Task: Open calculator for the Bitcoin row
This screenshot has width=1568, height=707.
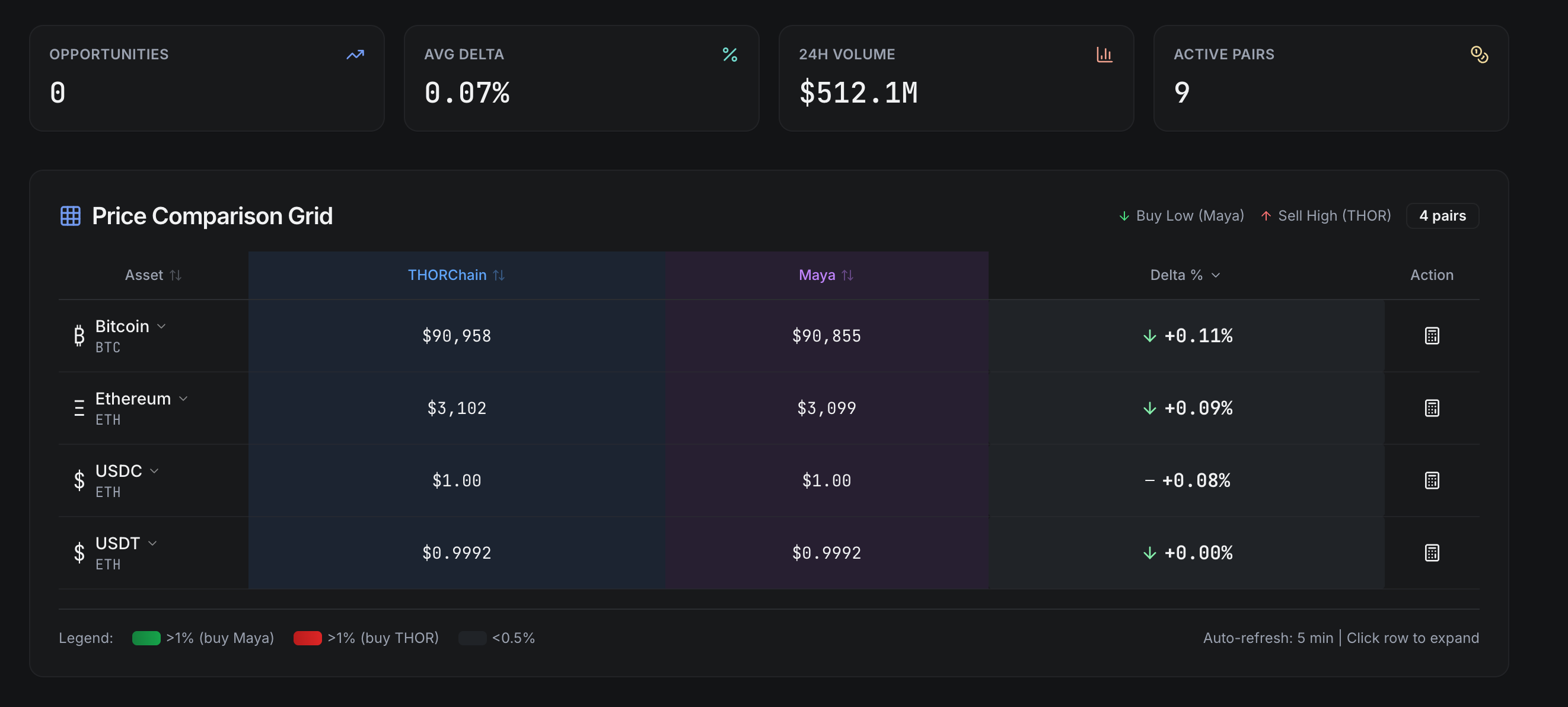Action: tap(1431, 336)
